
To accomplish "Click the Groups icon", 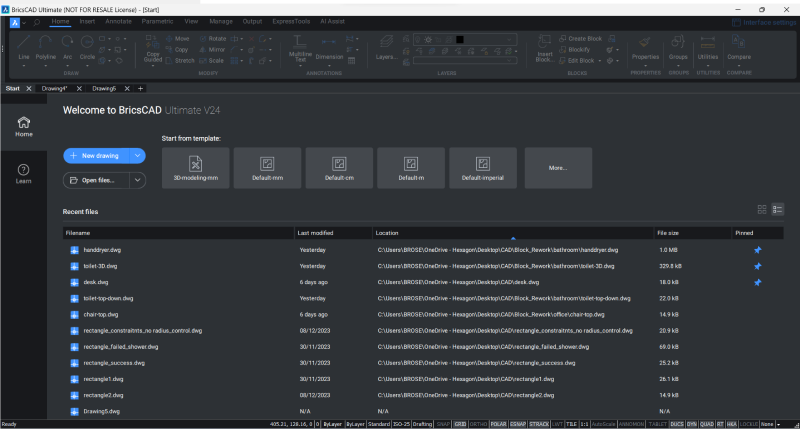I will click(x=678, y=42).
